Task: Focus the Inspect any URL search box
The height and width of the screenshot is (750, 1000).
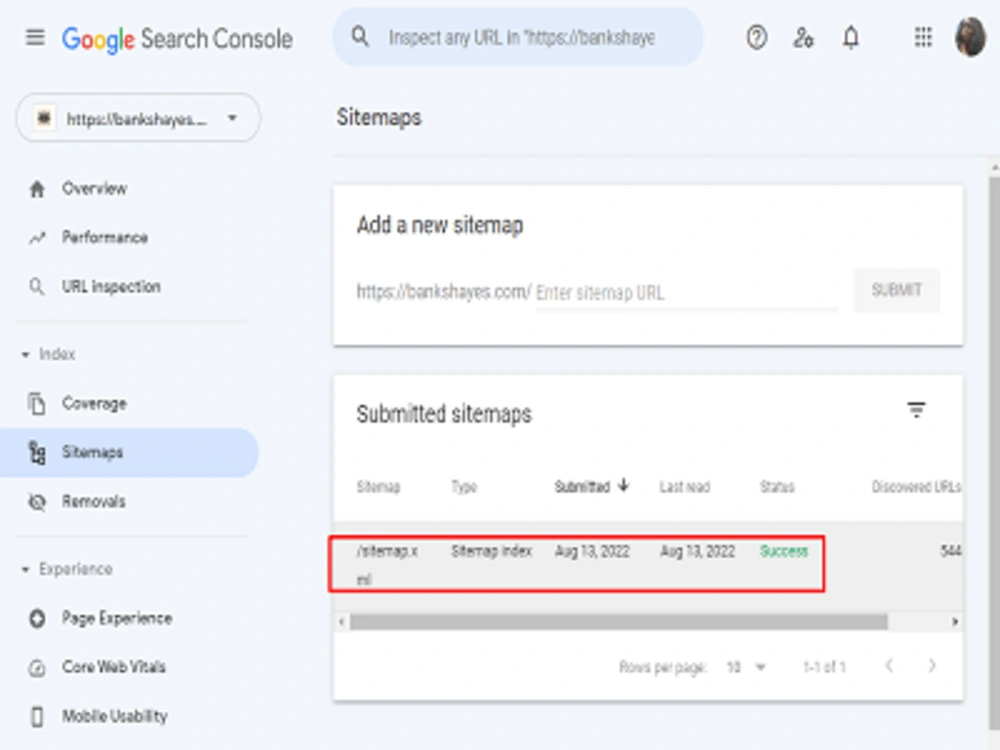Action: 518,37
